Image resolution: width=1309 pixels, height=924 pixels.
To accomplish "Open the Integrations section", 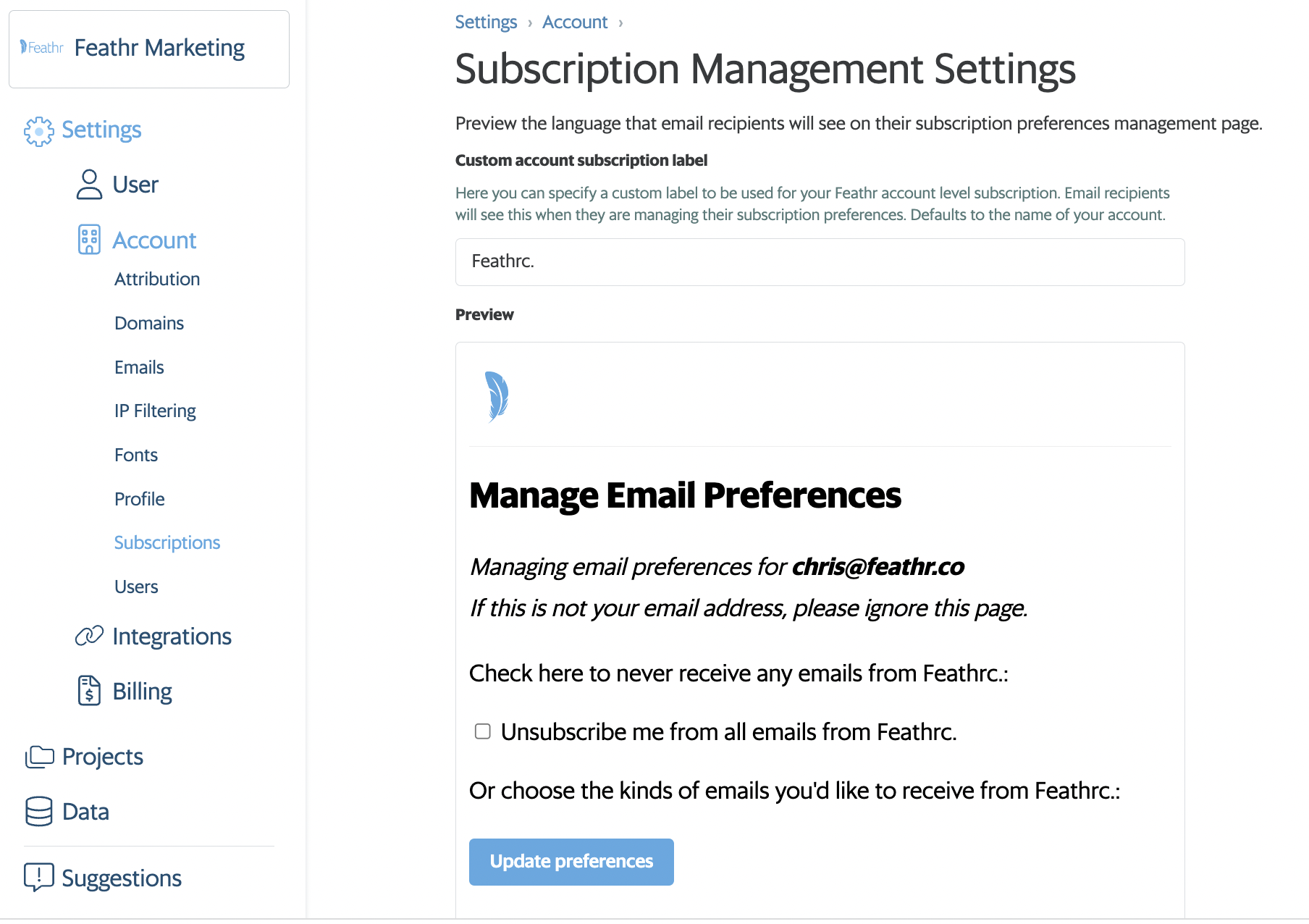I will coord(172,637).
